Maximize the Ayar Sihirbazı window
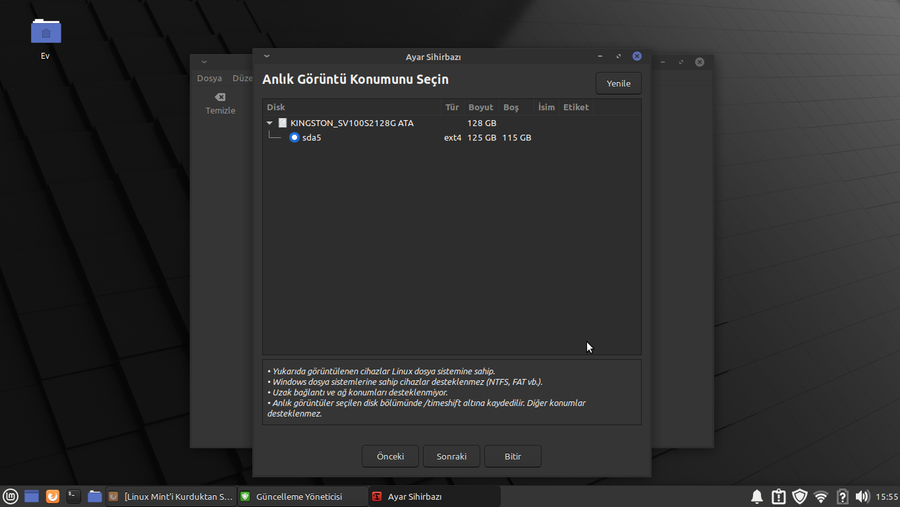 [618, 56]
